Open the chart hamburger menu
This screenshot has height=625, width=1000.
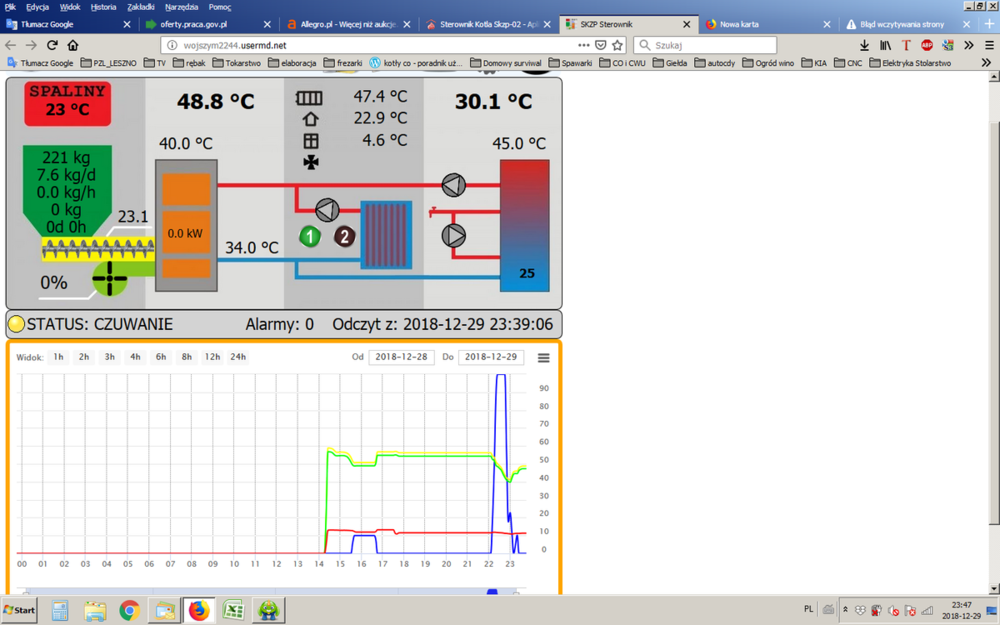click(x=544, y=358)
